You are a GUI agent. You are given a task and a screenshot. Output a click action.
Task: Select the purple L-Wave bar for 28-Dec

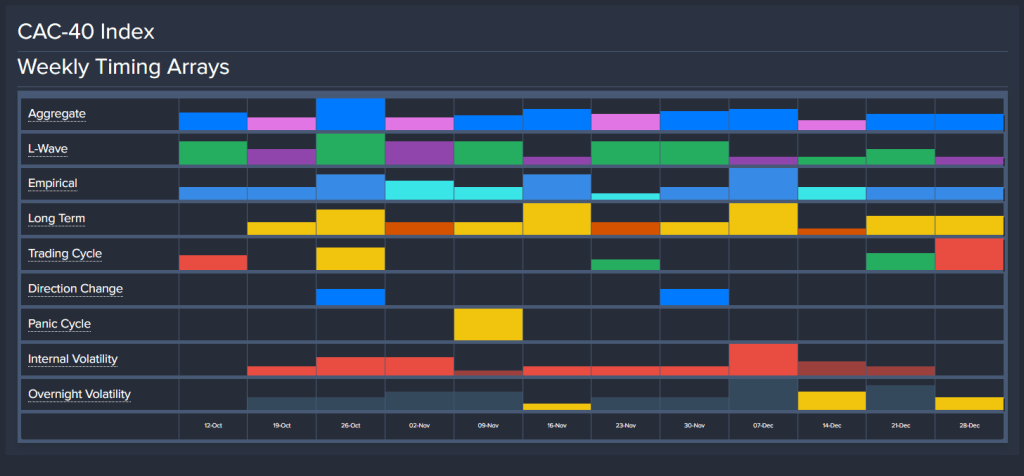(x=969, y=161)
